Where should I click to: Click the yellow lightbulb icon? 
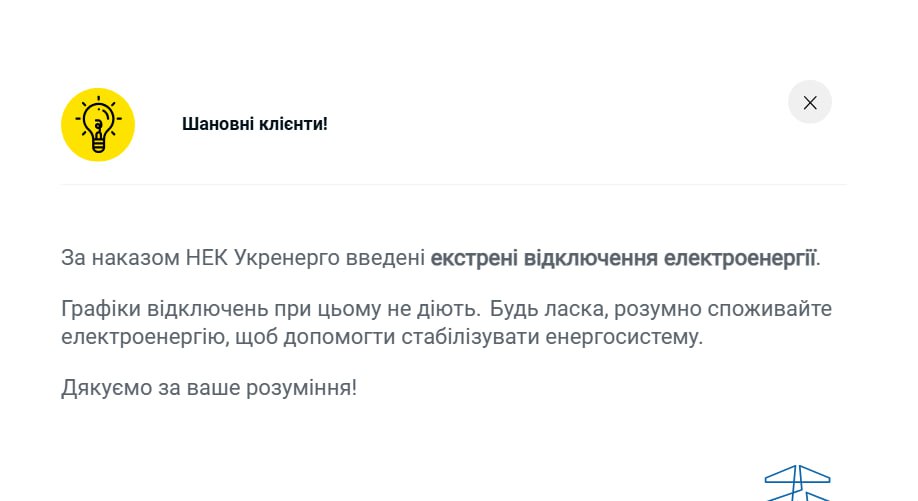coord(97,124)
